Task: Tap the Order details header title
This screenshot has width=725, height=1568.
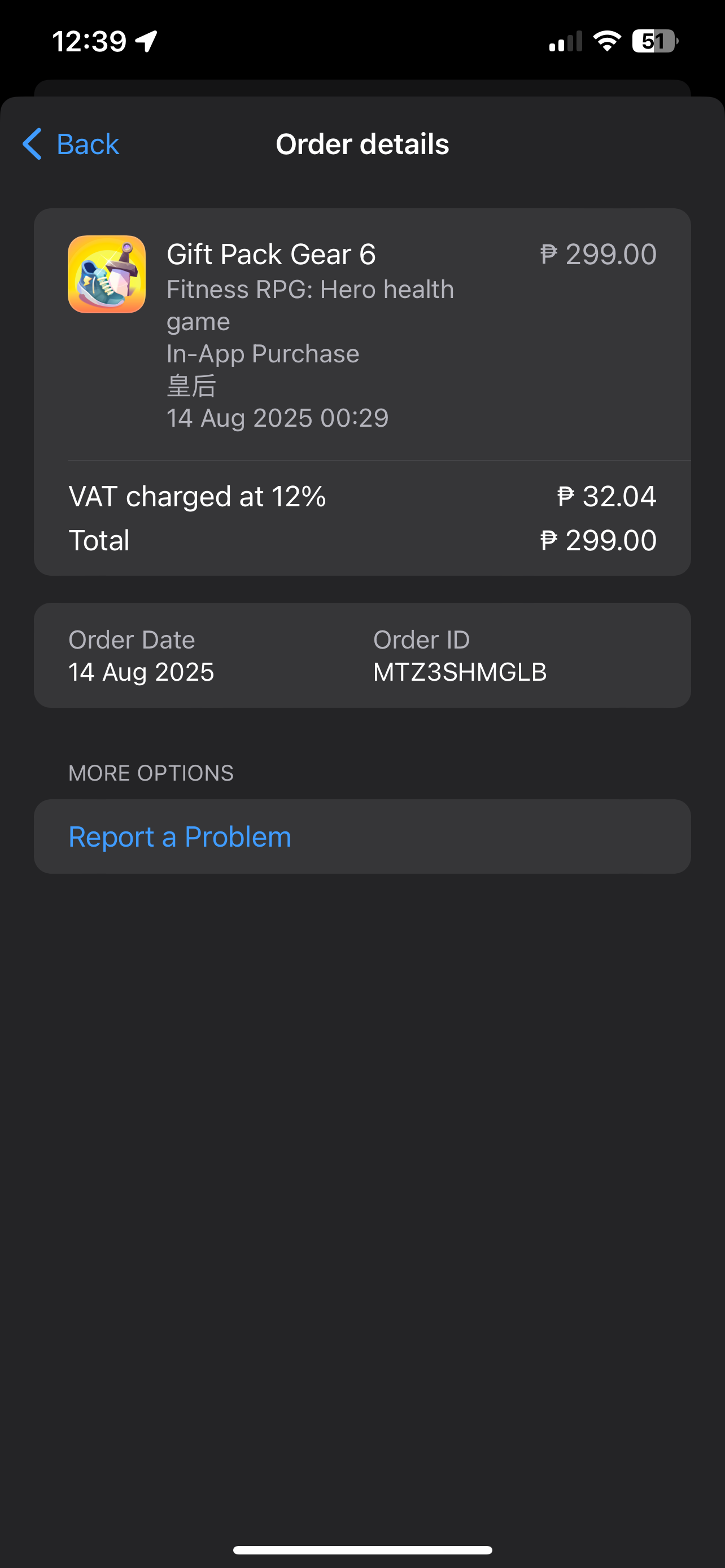Action: coord(362,144)
